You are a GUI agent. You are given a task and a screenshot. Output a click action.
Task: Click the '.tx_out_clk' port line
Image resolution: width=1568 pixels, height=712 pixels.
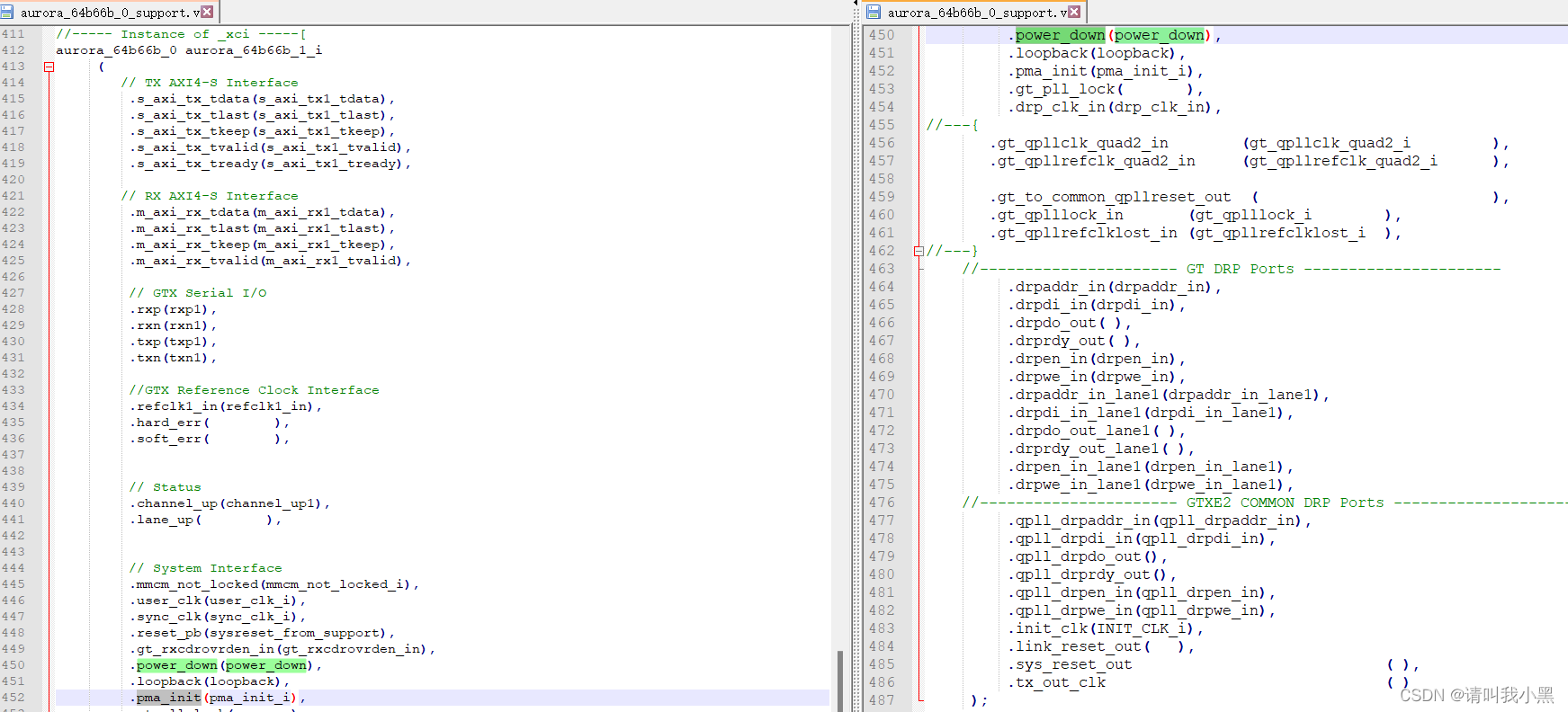1209,682
